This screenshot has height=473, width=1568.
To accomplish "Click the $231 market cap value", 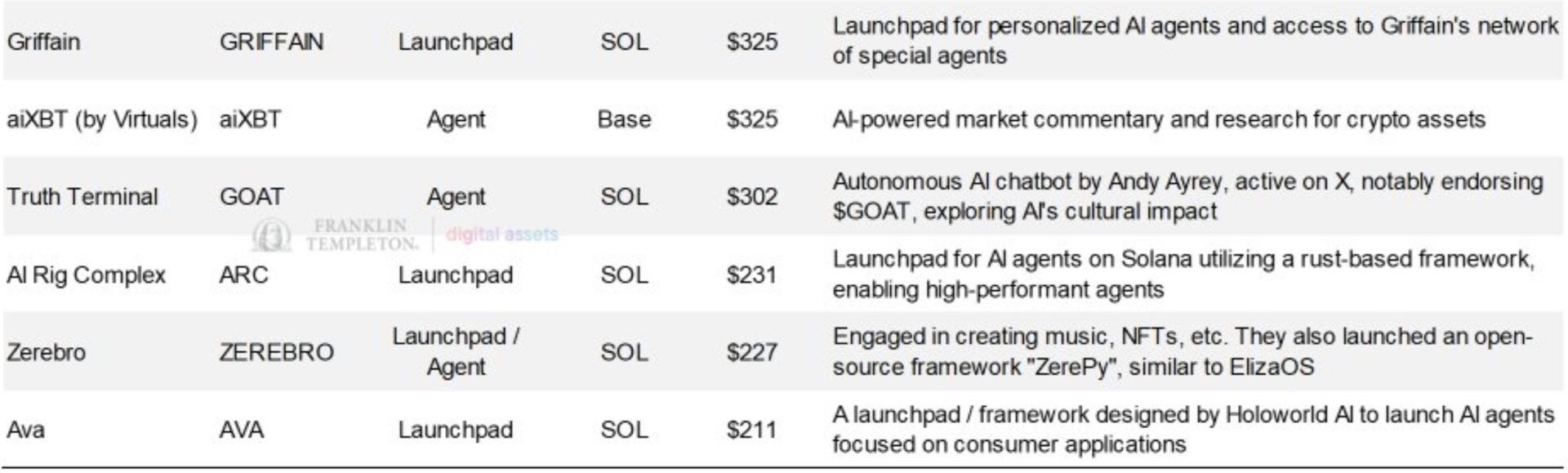I will coord(751,274).
